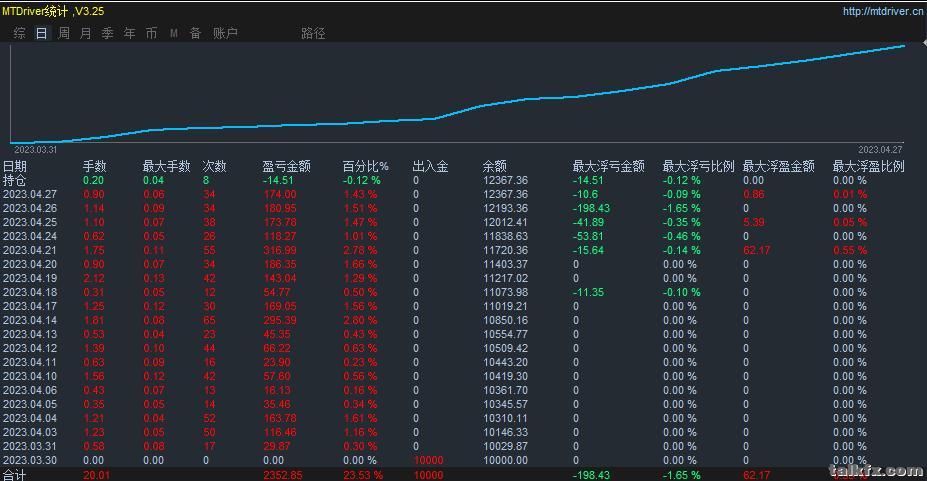Screen dimensions: 927x481
Task: Click profit value 316.99 on 2023.04.21
Action: [280, 251]
